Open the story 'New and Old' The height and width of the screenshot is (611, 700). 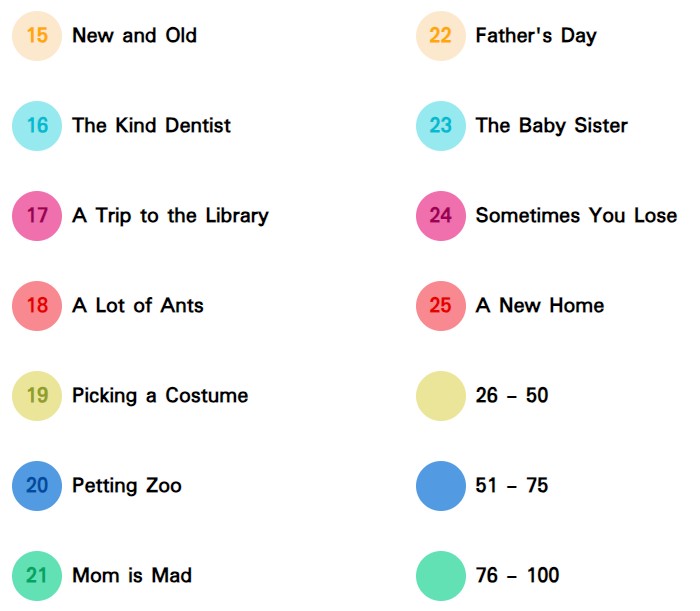(134, 36)
